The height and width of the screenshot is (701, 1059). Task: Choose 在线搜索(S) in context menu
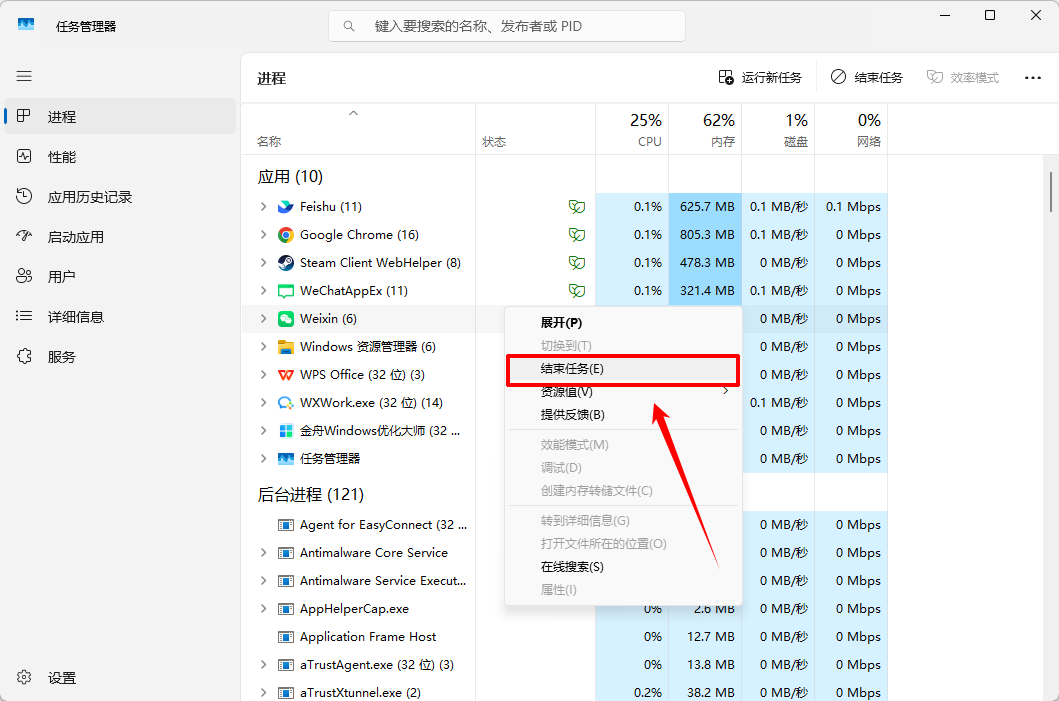(x=623, y=567)
